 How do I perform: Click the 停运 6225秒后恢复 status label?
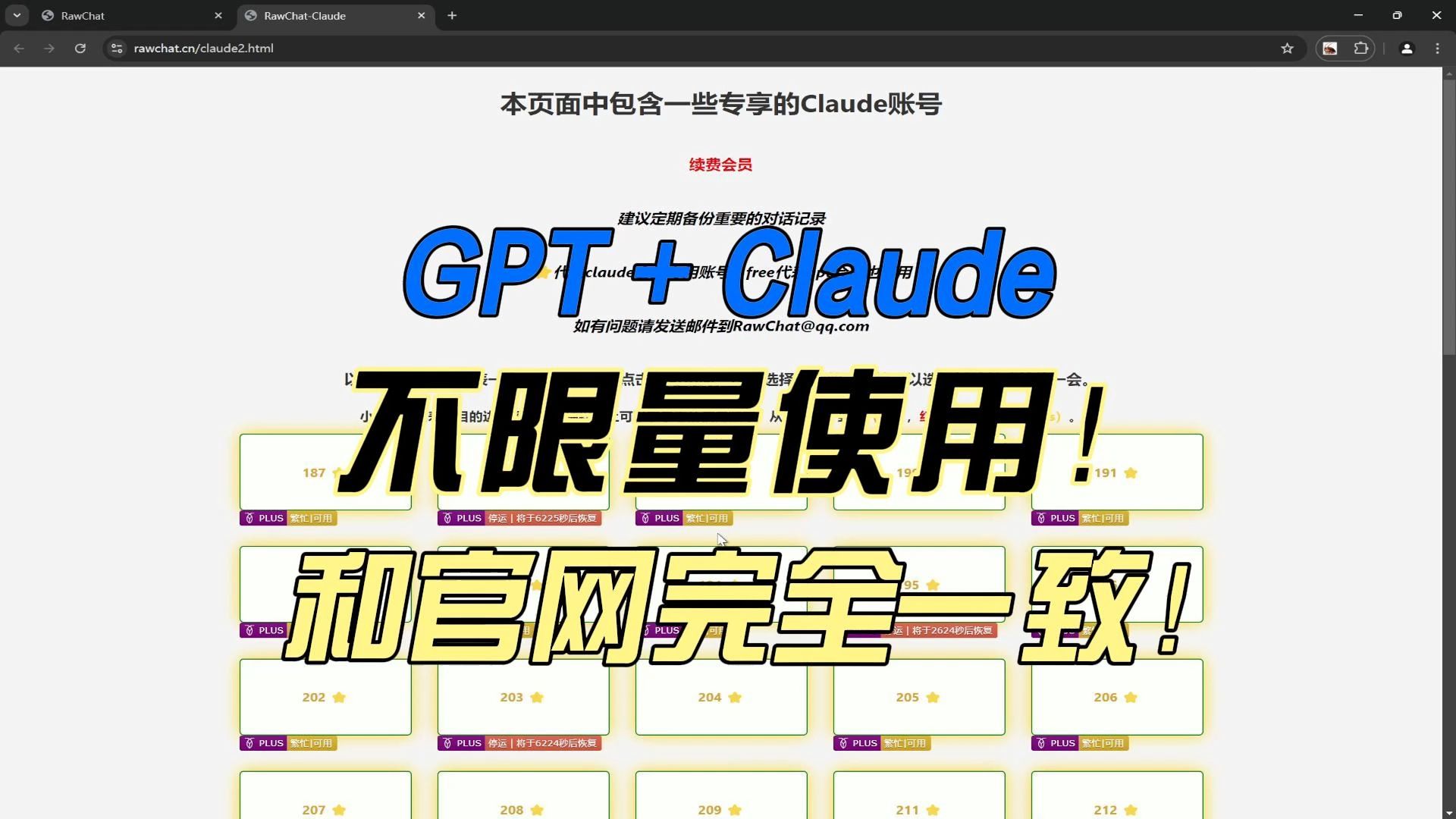point(542,518)
